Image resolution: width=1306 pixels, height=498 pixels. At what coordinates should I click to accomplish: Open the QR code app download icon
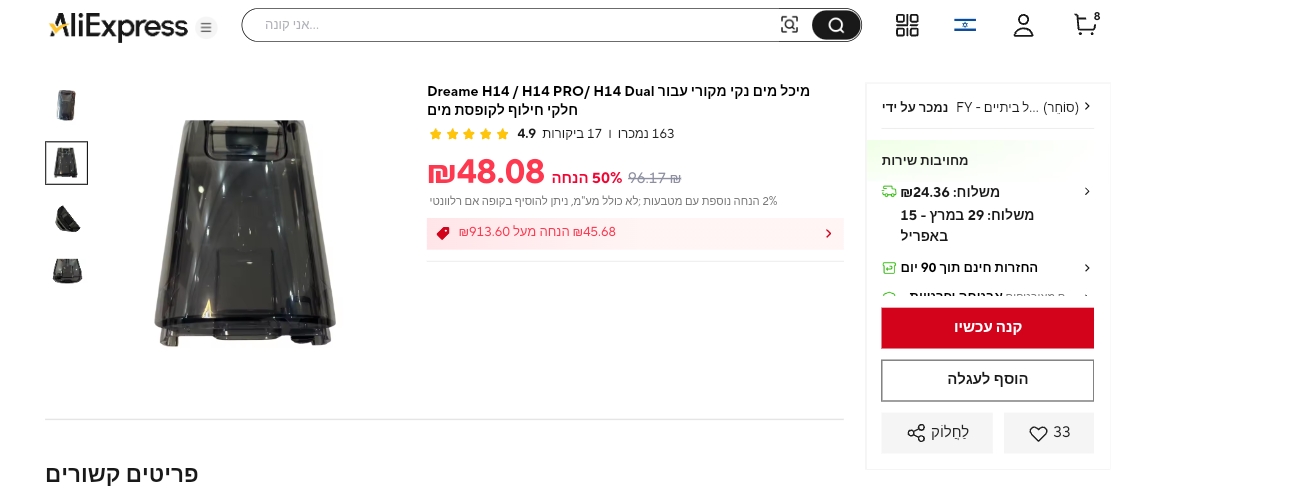click(907, 25)
